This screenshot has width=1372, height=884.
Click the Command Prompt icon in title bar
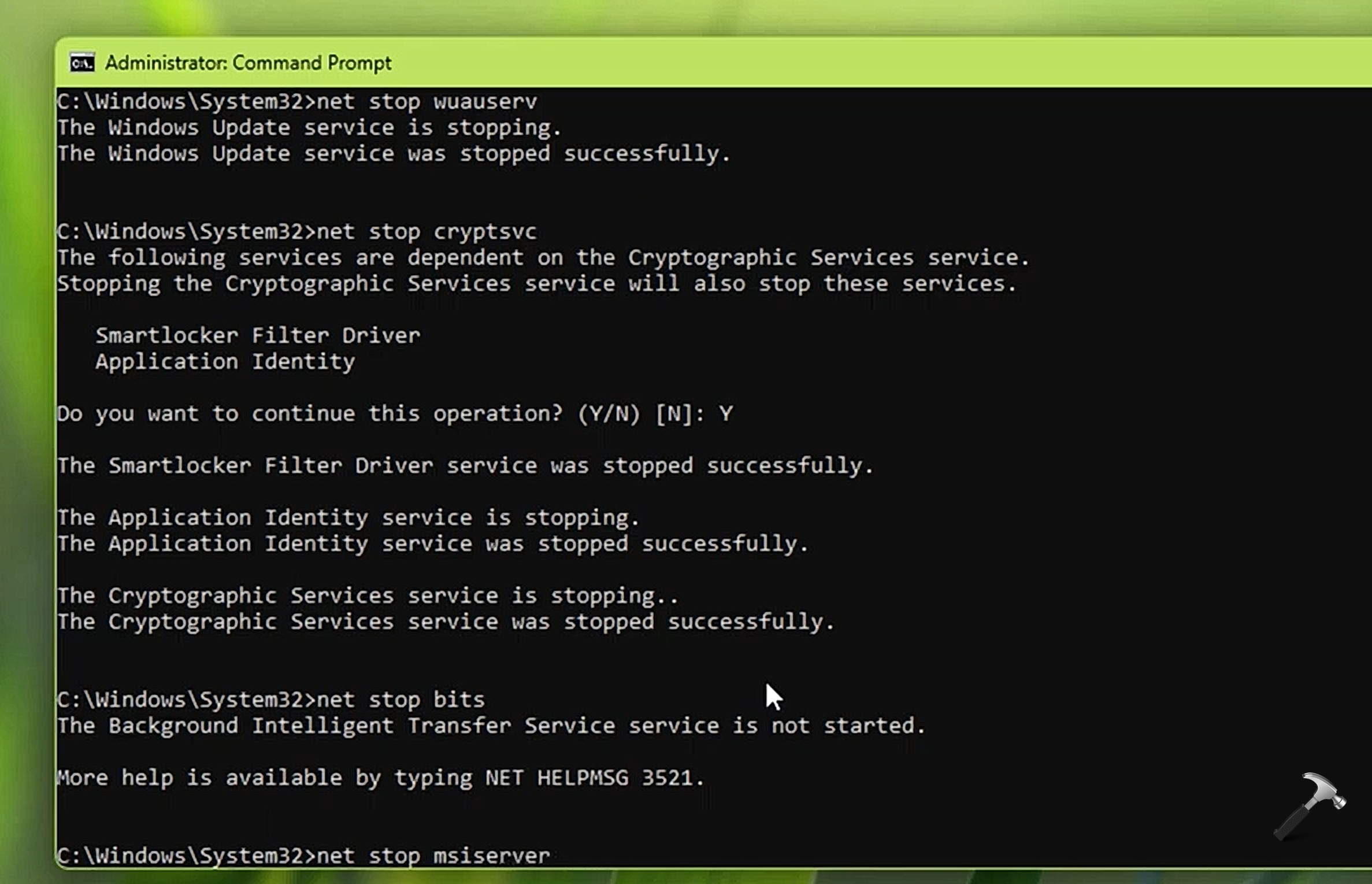81,62
